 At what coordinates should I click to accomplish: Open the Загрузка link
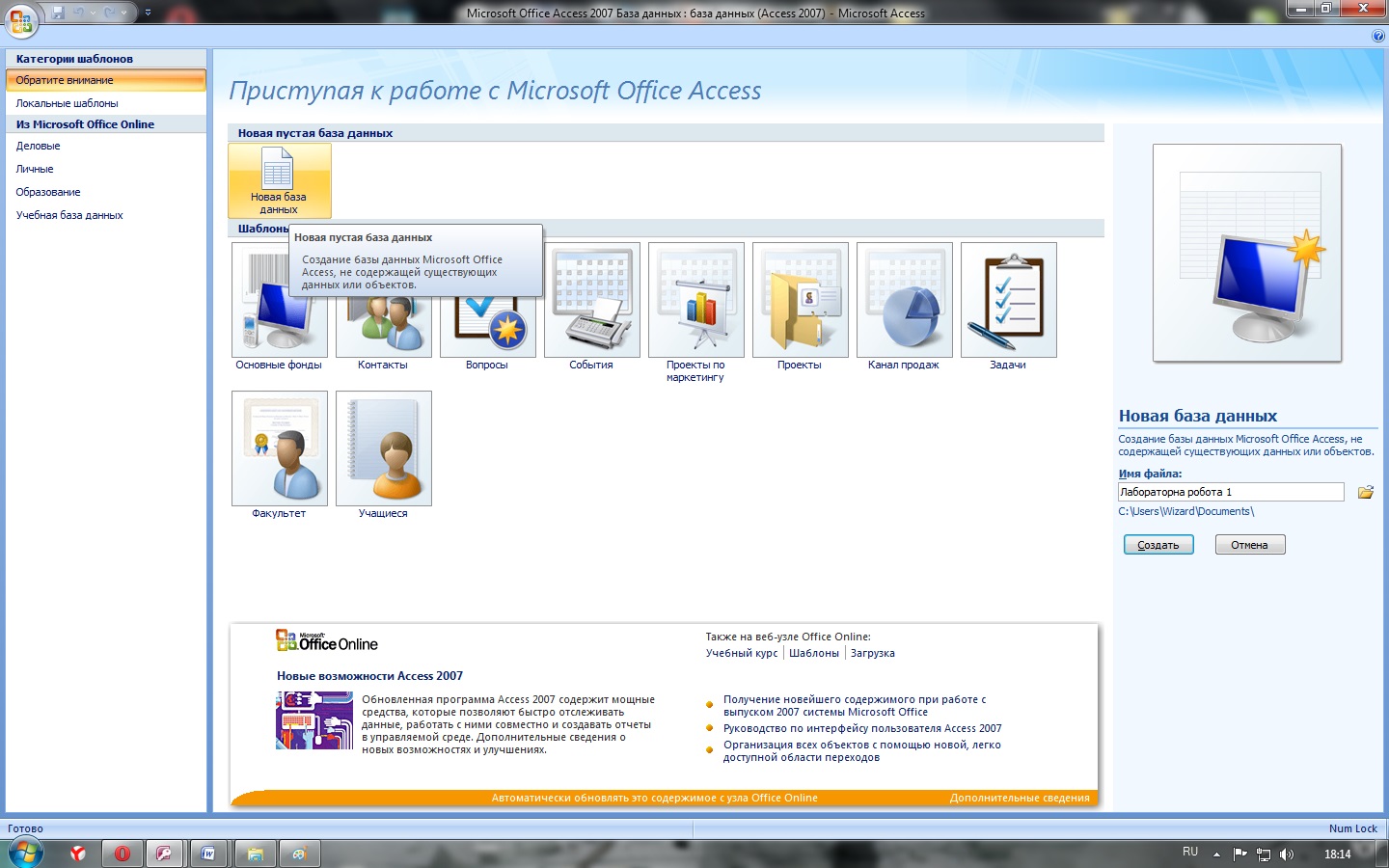pyautogui.click(x=873, y=653)
